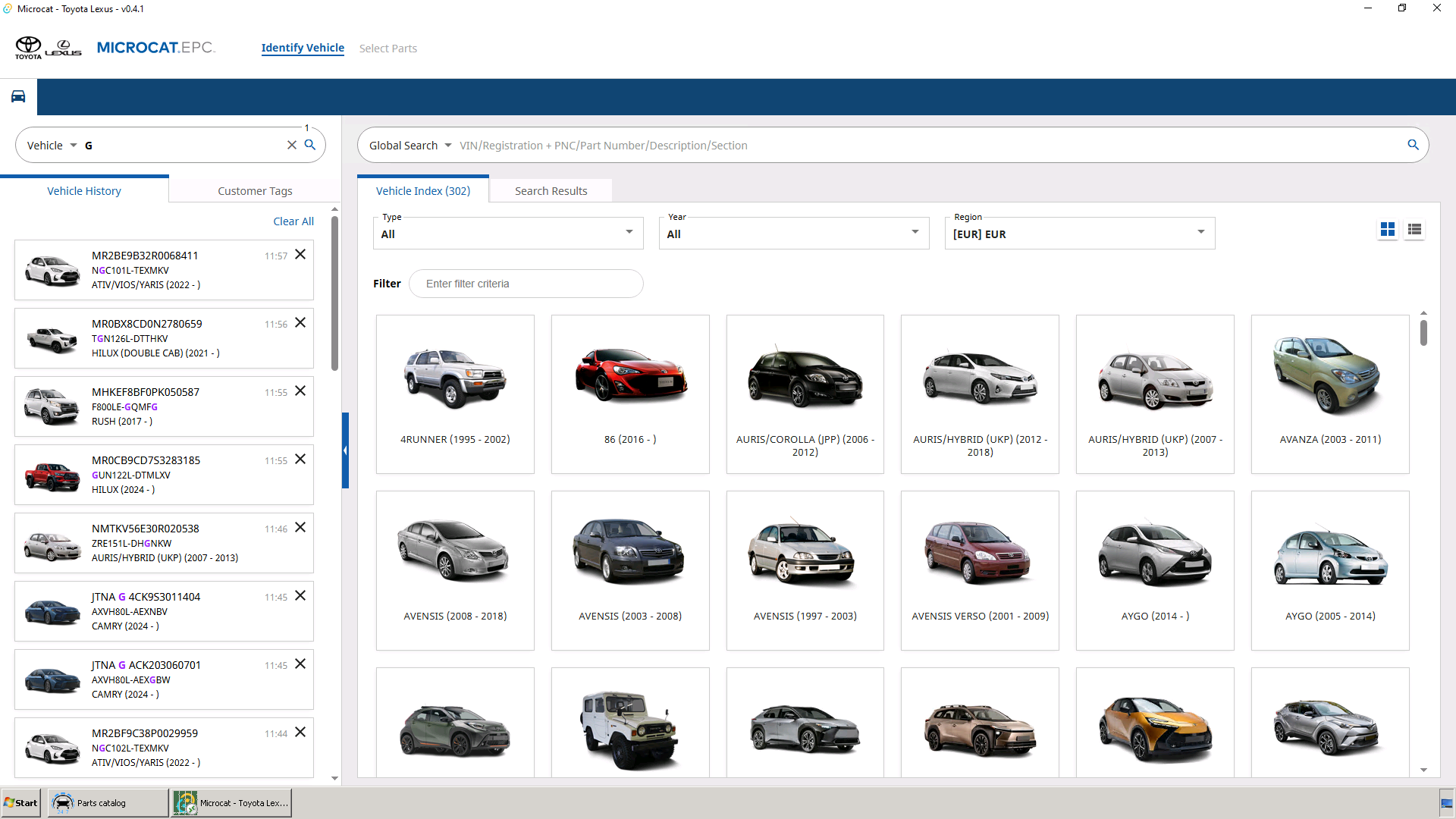This screenshot has width=1456, height=819.
Task: Open the 4RUNNER (1995 - 2002) tile
Action: 455,394
